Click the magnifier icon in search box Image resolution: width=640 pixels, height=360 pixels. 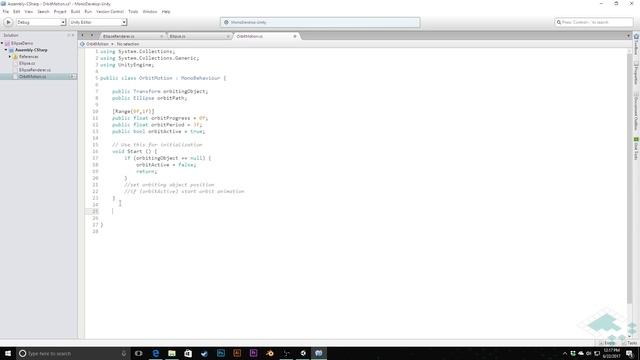click(x=559, y=22)
